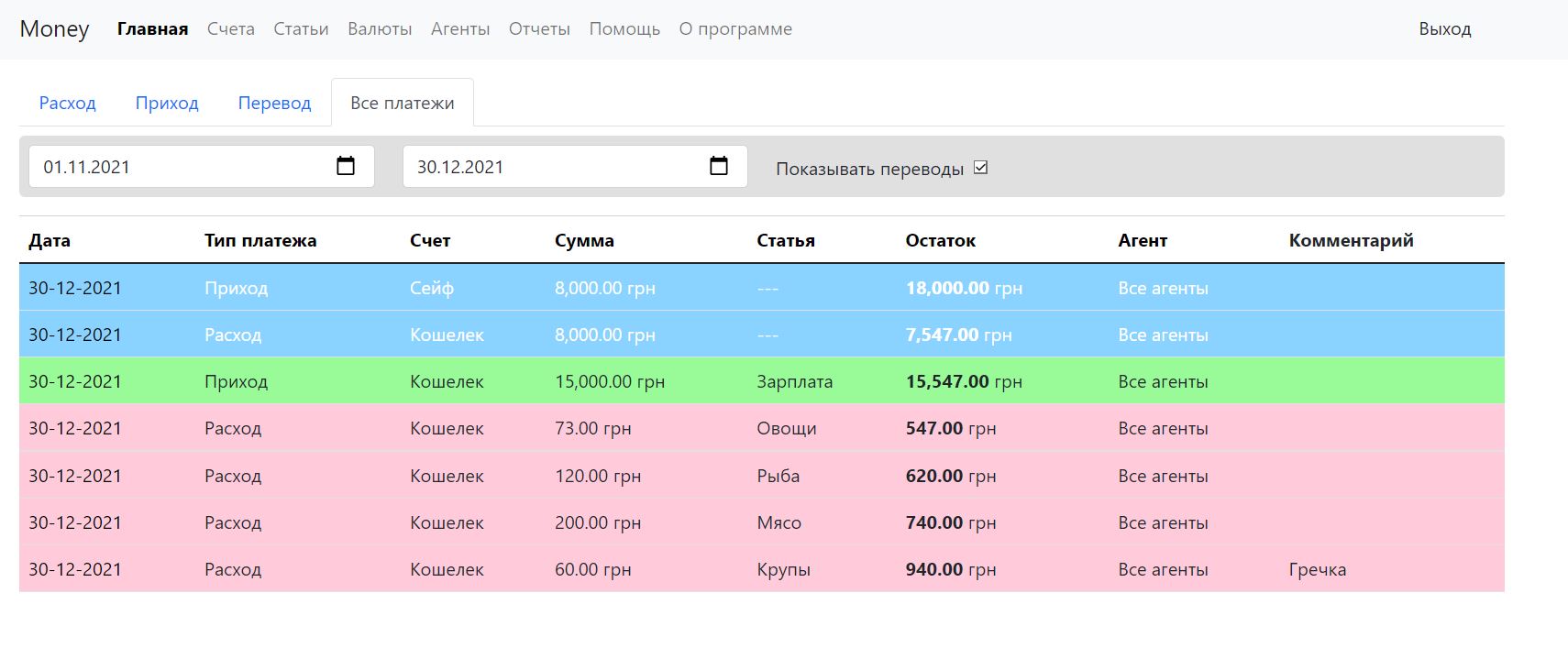Open the end date calendar picker icon
The height and width of the screenshot is (659, 1568).
click(719, 166)
